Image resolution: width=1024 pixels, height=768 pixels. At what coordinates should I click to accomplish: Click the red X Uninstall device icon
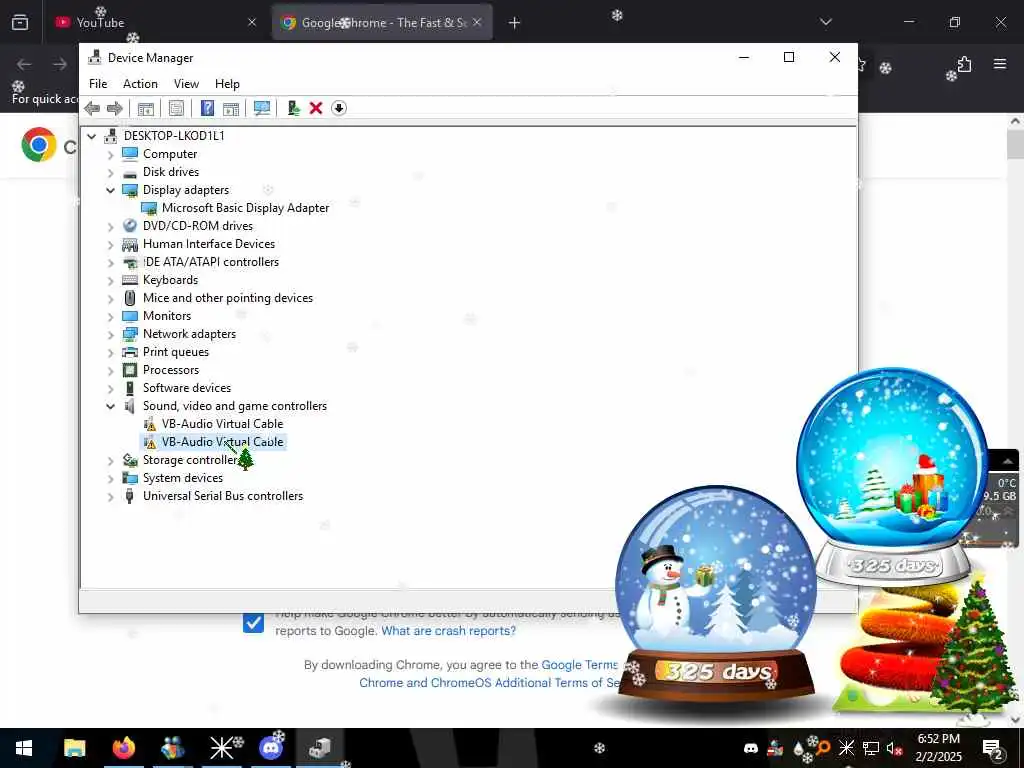tap(316, 108)
